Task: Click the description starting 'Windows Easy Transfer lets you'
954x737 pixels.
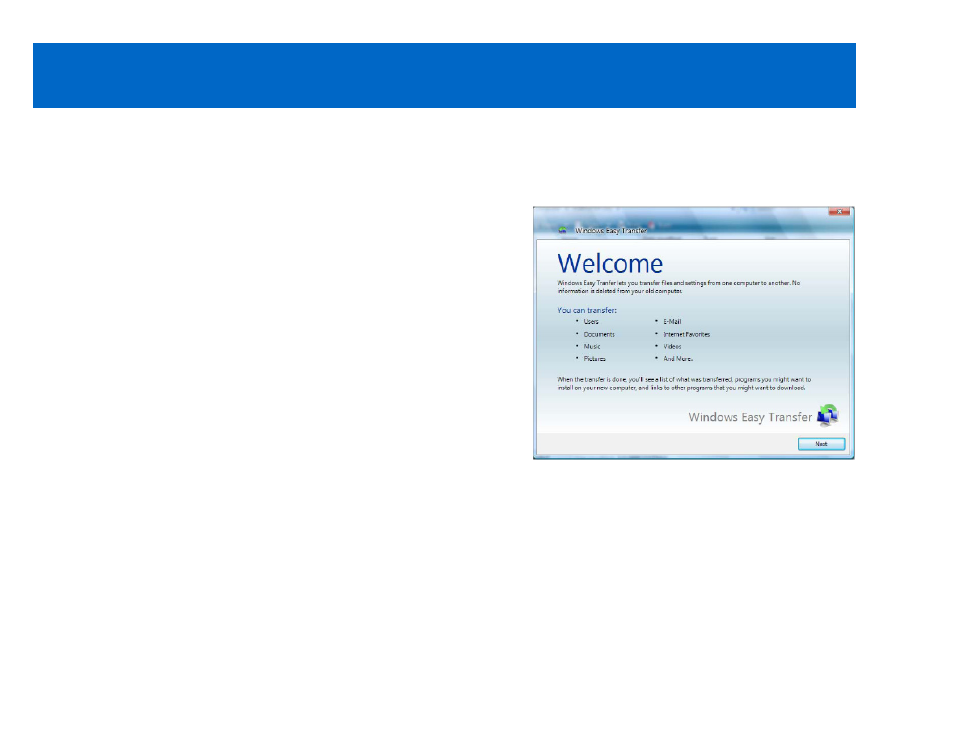Action: (x=678, y=287)
